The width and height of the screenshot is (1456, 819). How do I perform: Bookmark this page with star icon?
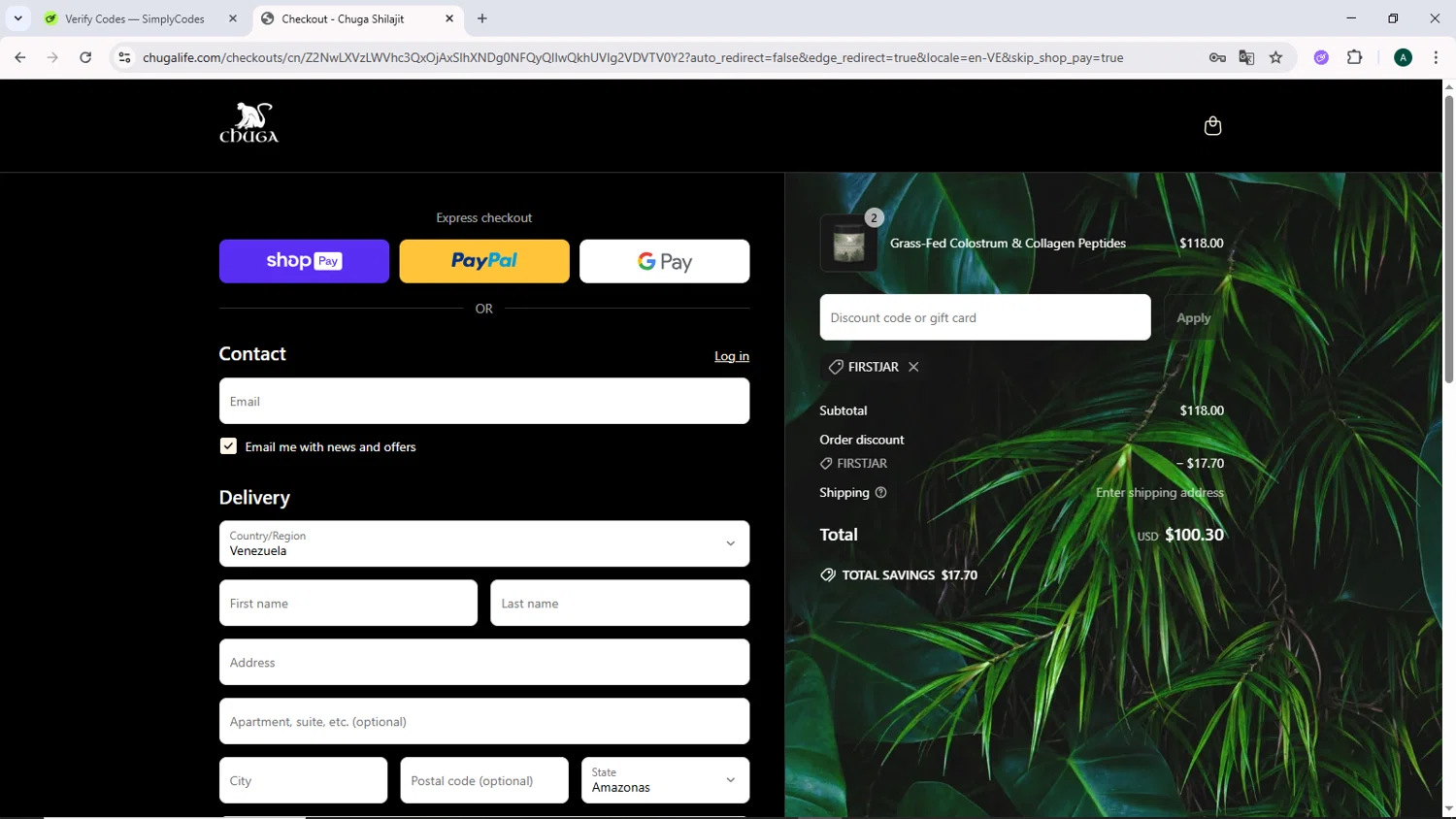[1275, 57]
